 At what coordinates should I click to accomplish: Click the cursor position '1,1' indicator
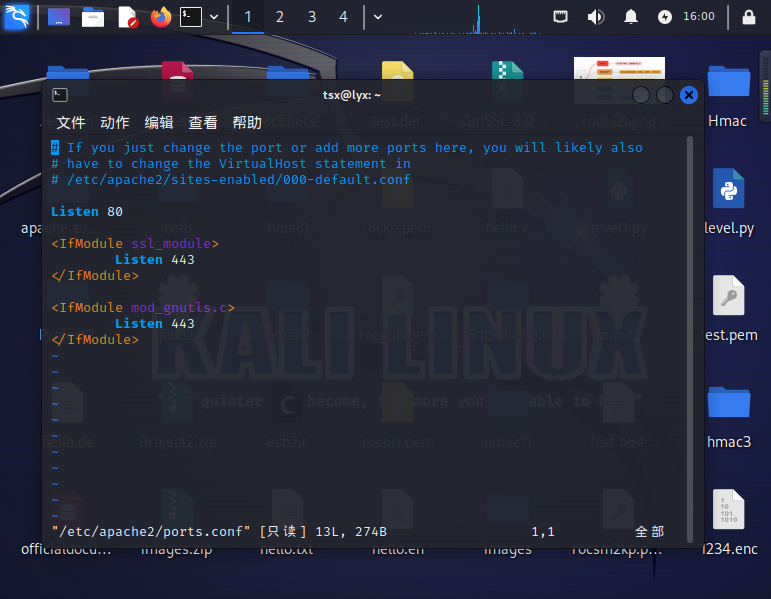click(x=543, y=532)
